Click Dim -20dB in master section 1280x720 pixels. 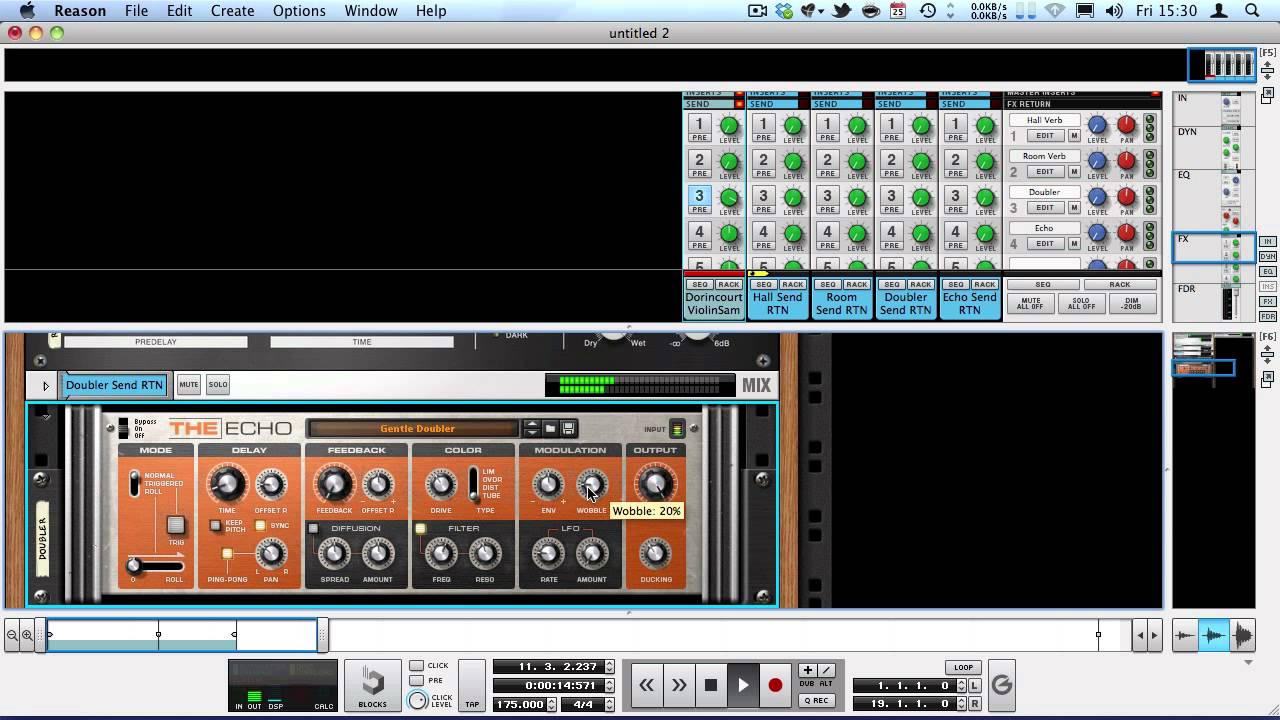1133,303
